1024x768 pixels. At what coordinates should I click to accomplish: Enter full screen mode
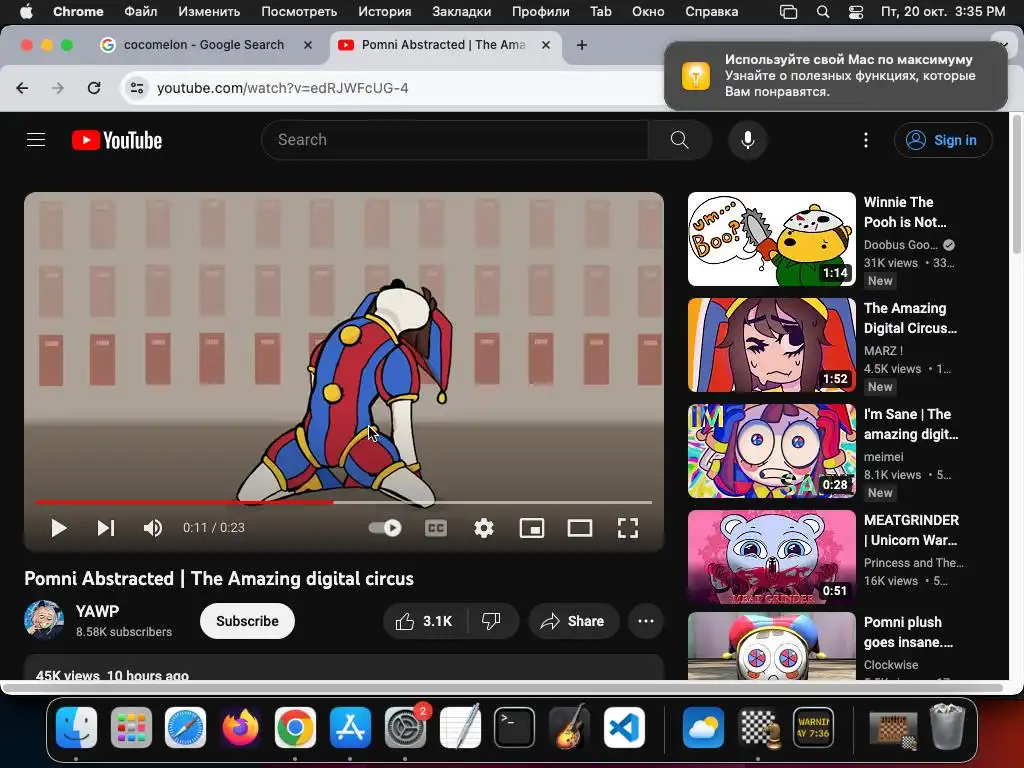tap(628, 528)
